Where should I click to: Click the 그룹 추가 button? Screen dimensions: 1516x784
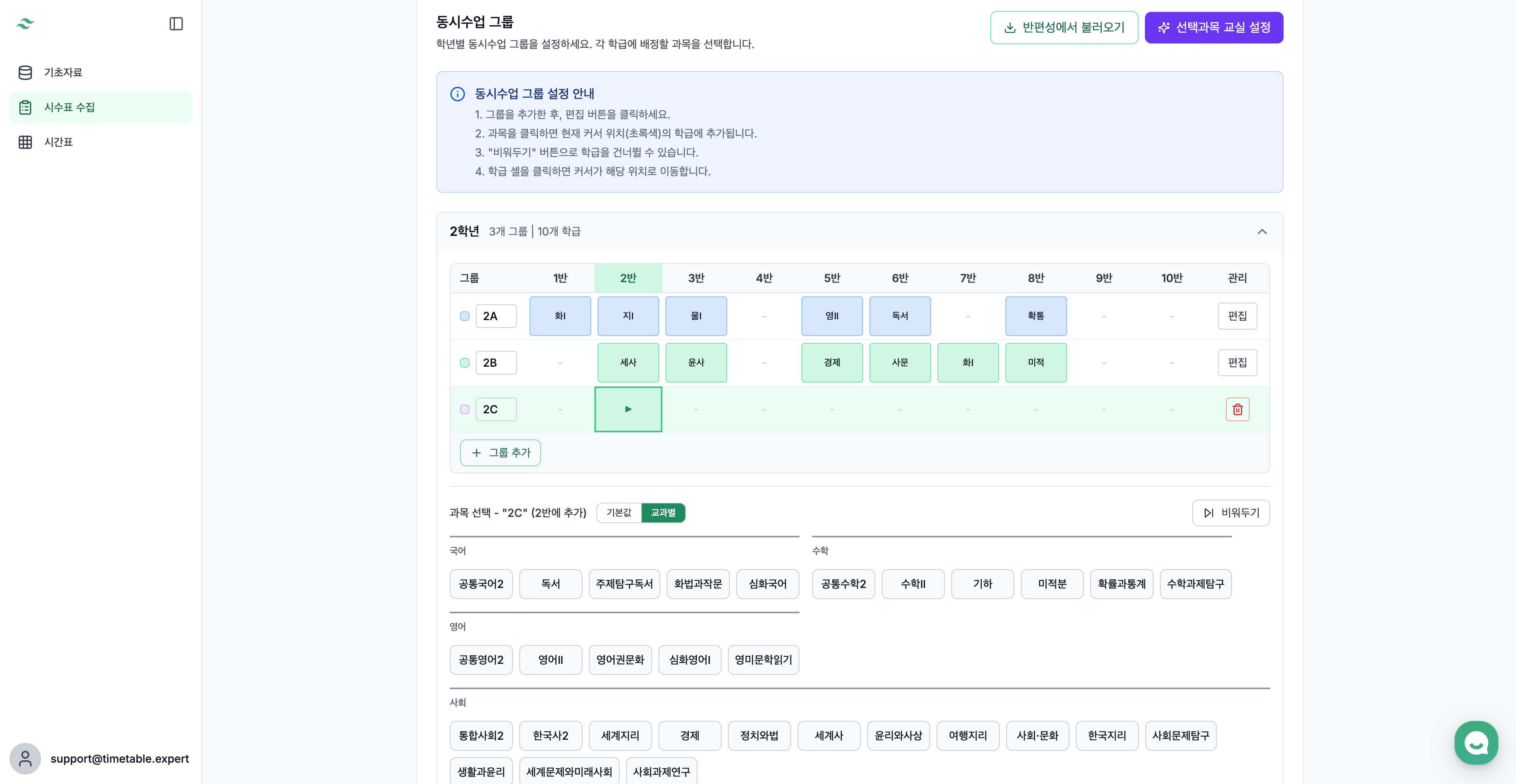500,452
